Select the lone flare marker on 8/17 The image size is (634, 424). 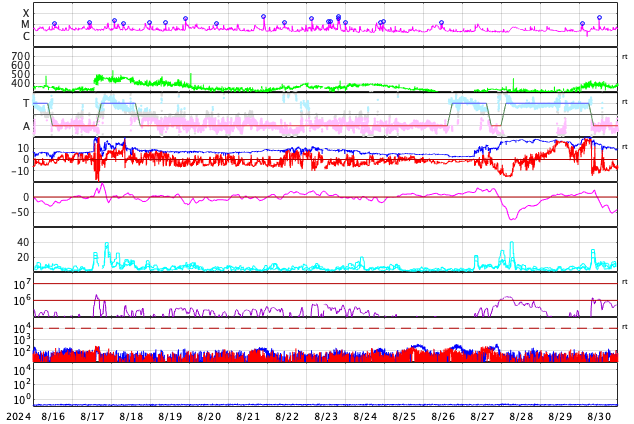coord(90,23)
